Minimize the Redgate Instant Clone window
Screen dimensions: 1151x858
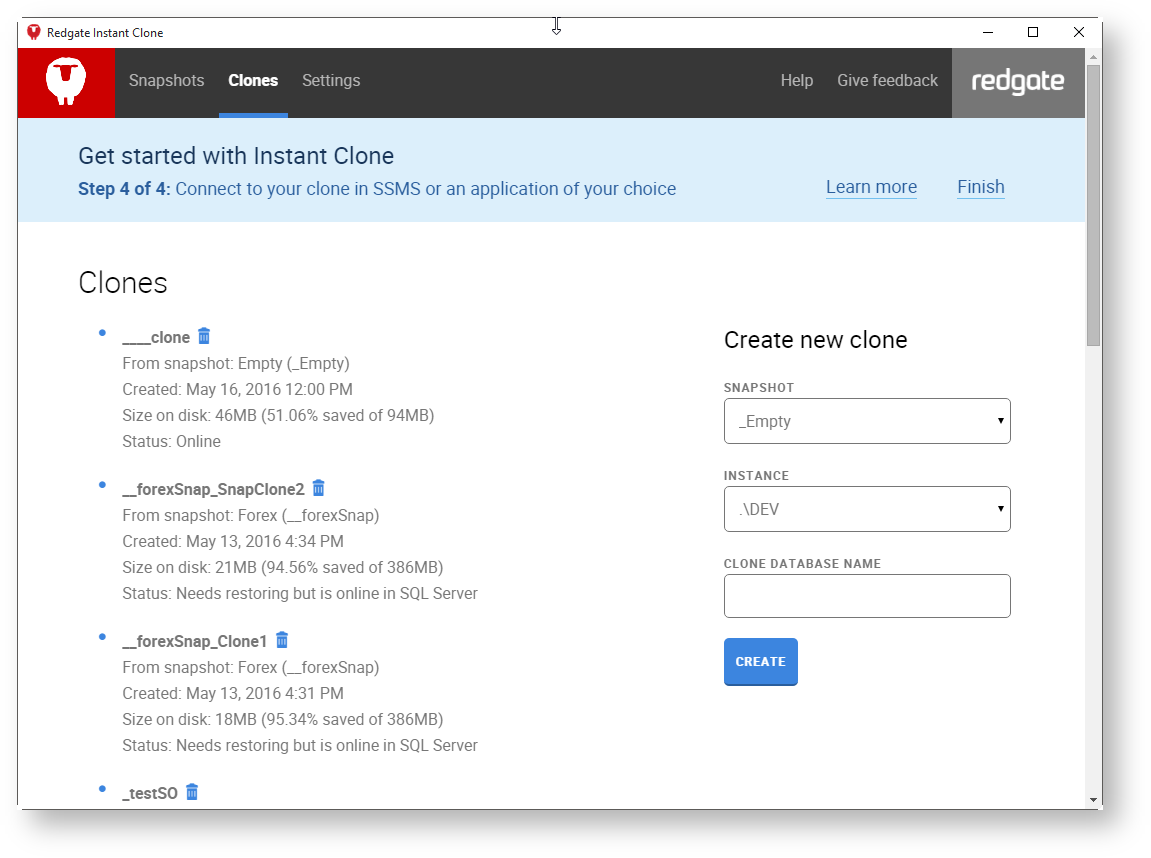point(988,32)
